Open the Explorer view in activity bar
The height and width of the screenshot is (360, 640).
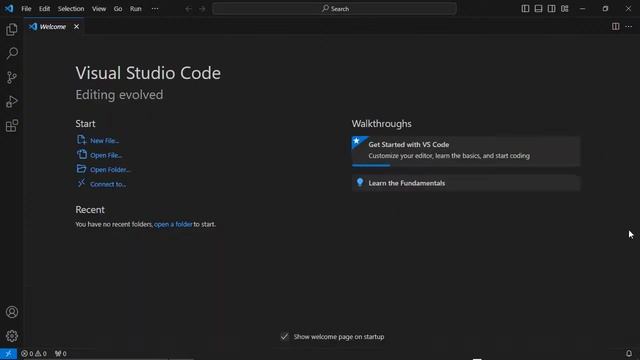[x=12, y=29]
